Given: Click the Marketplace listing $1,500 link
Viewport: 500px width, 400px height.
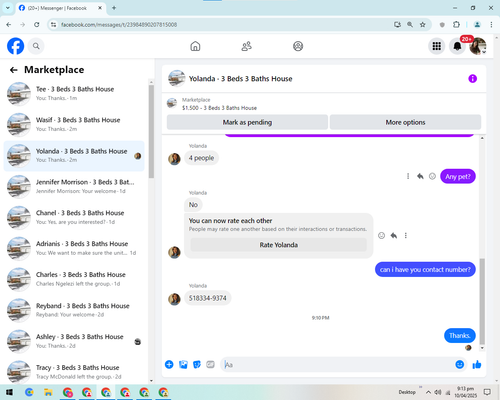Looking at the screenshot, I should [x=219, y=108].
